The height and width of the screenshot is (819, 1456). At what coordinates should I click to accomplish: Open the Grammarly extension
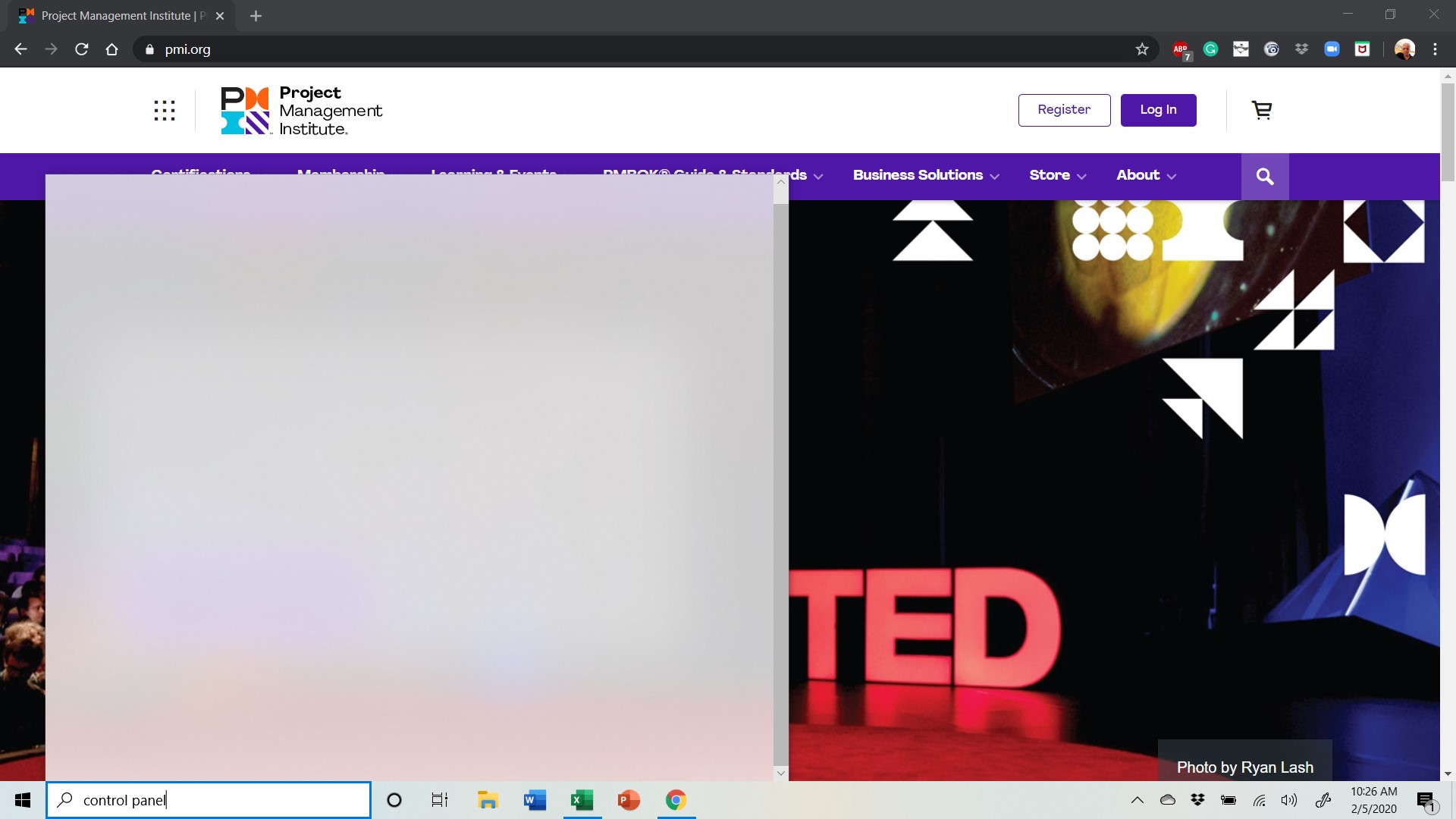pyautogui.click(x=1211, y=49)
